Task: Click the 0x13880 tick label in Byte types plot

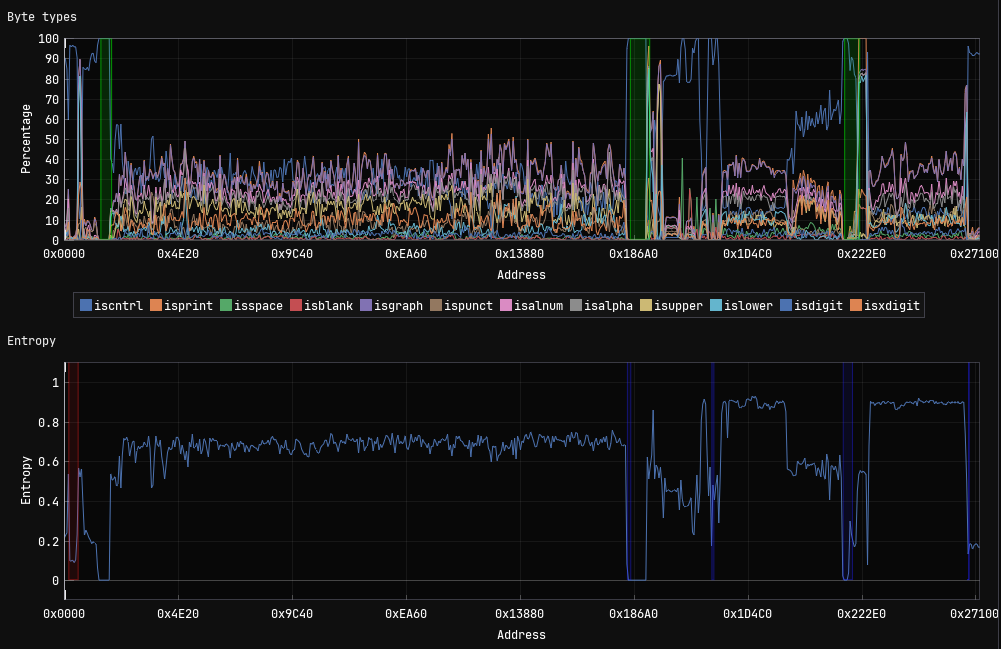Action: click(520, 254)
